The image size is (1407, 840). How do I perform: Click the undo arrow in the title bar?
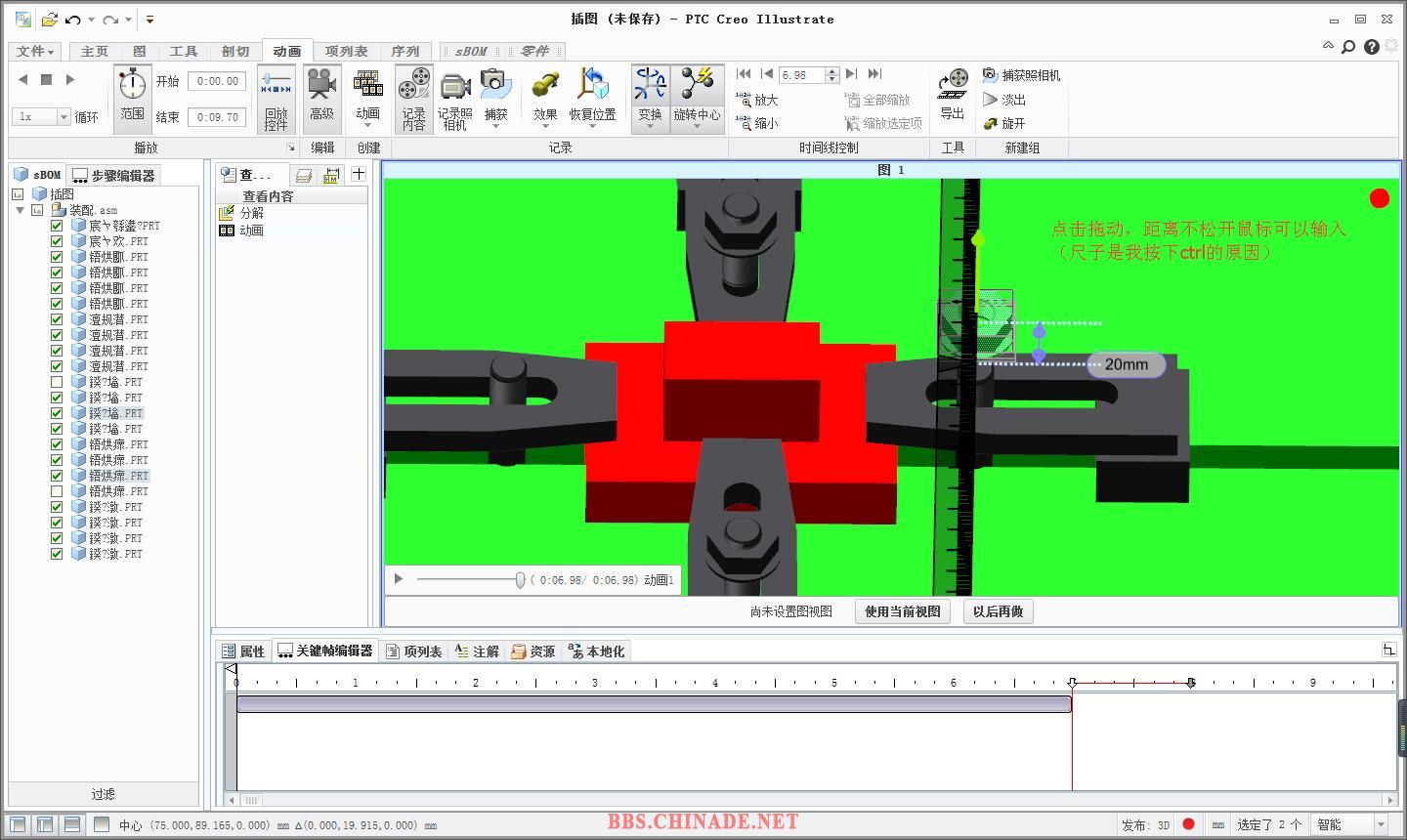(72, 20)
